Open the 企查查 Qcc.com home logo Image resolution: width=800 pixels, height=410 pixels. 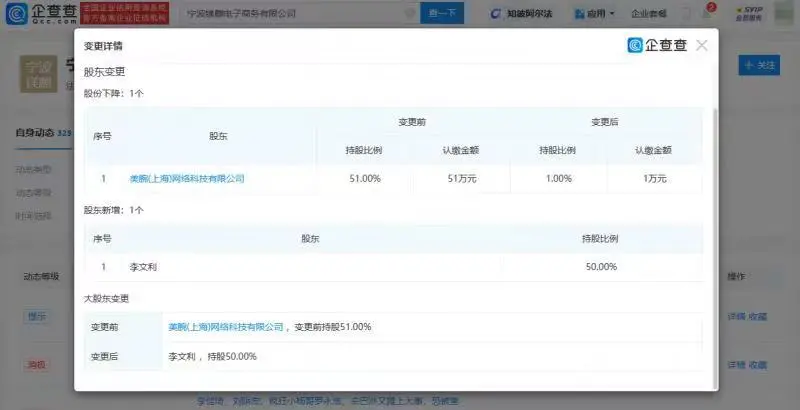[x=41, y=14]
